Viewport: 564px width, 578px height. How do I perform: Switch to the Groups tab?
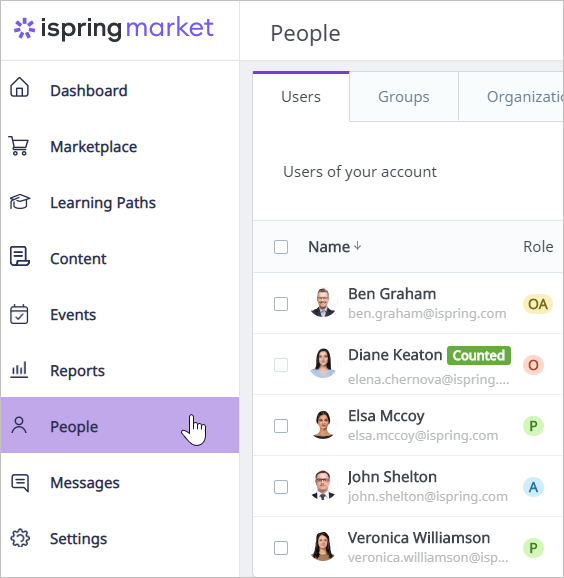[x=404, y=97]
